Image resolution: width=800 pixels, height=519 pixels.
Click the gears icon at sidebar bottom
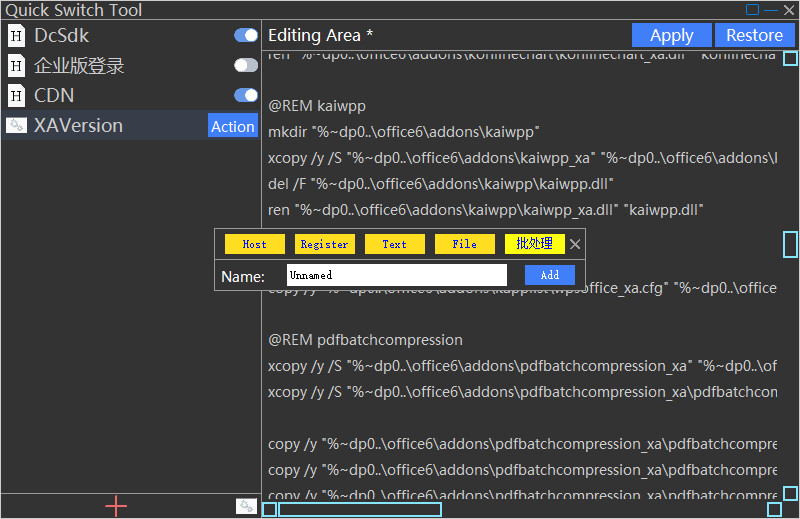point(246,506)
